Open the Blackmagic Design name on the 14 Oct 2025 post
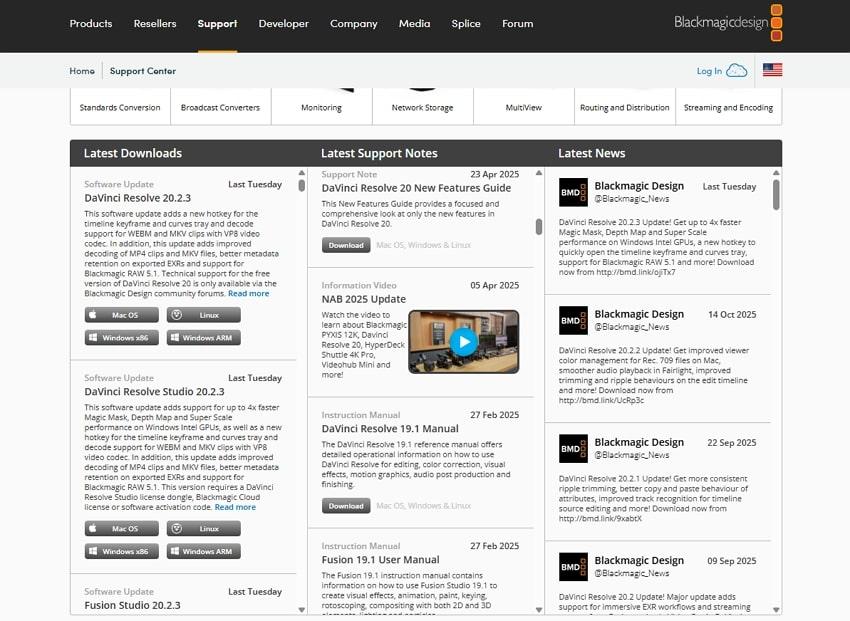Screen dimensions: 850x621 pyautogui.click(x=639, y=314)
